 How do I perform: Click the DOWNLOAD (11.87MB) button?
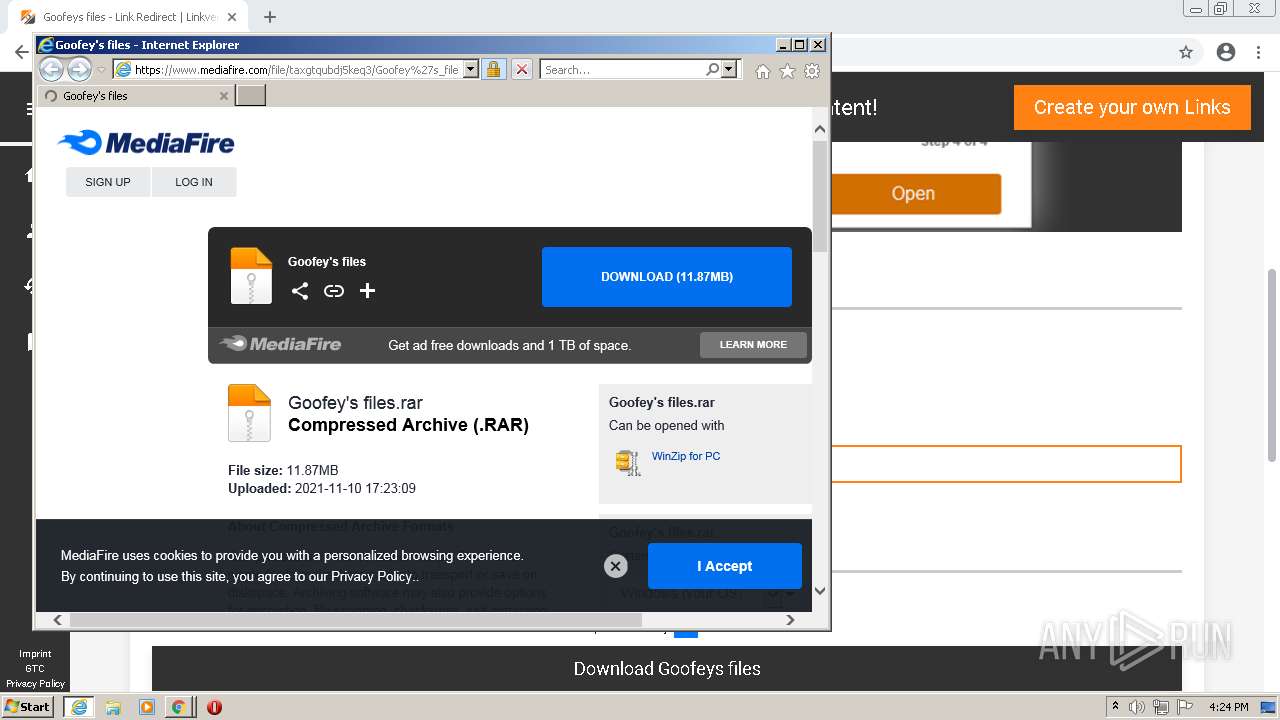click(667, 277)
